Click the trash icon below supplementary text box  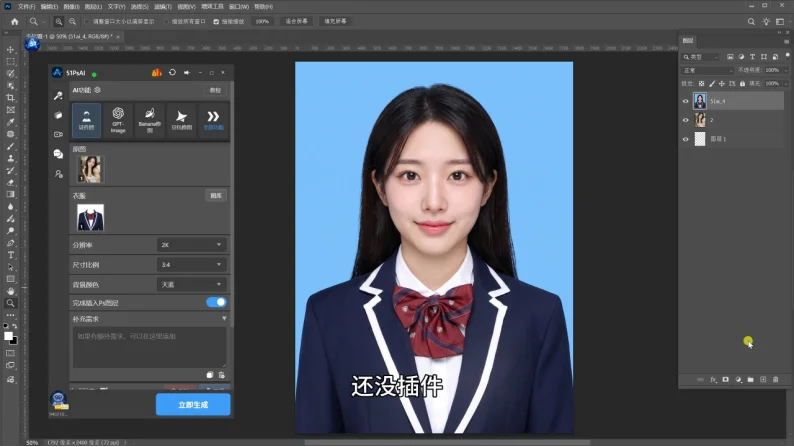click(221, 375)
